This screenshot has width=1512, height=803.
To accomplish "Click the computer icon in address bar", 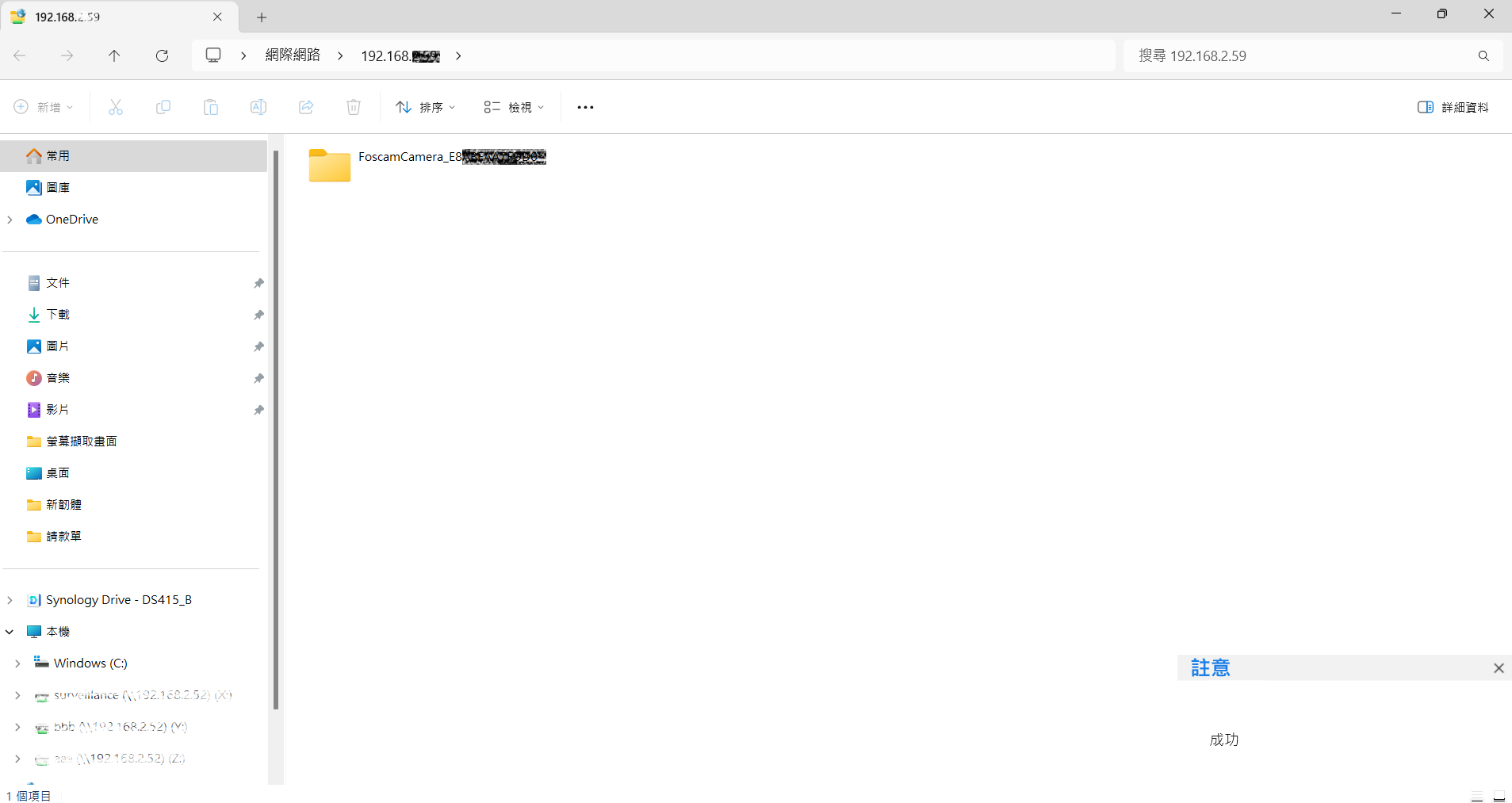I will point(213,55).
